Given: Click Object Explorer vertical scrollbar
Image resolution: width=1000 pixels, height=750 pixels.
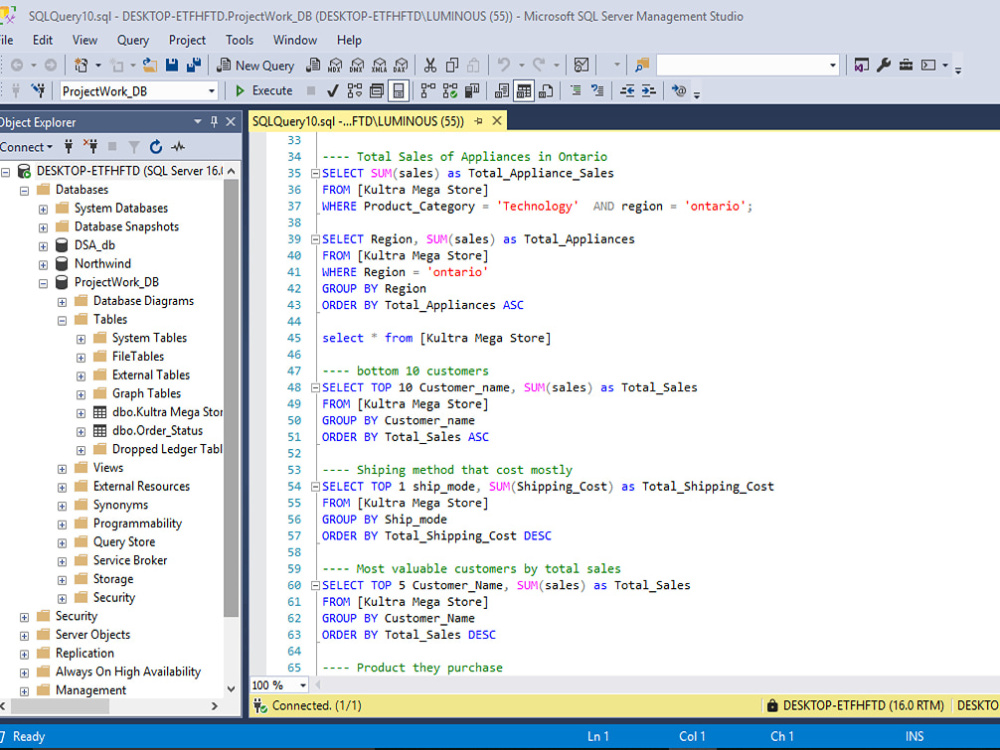Looking at the screenshot, I should [231, 397].
